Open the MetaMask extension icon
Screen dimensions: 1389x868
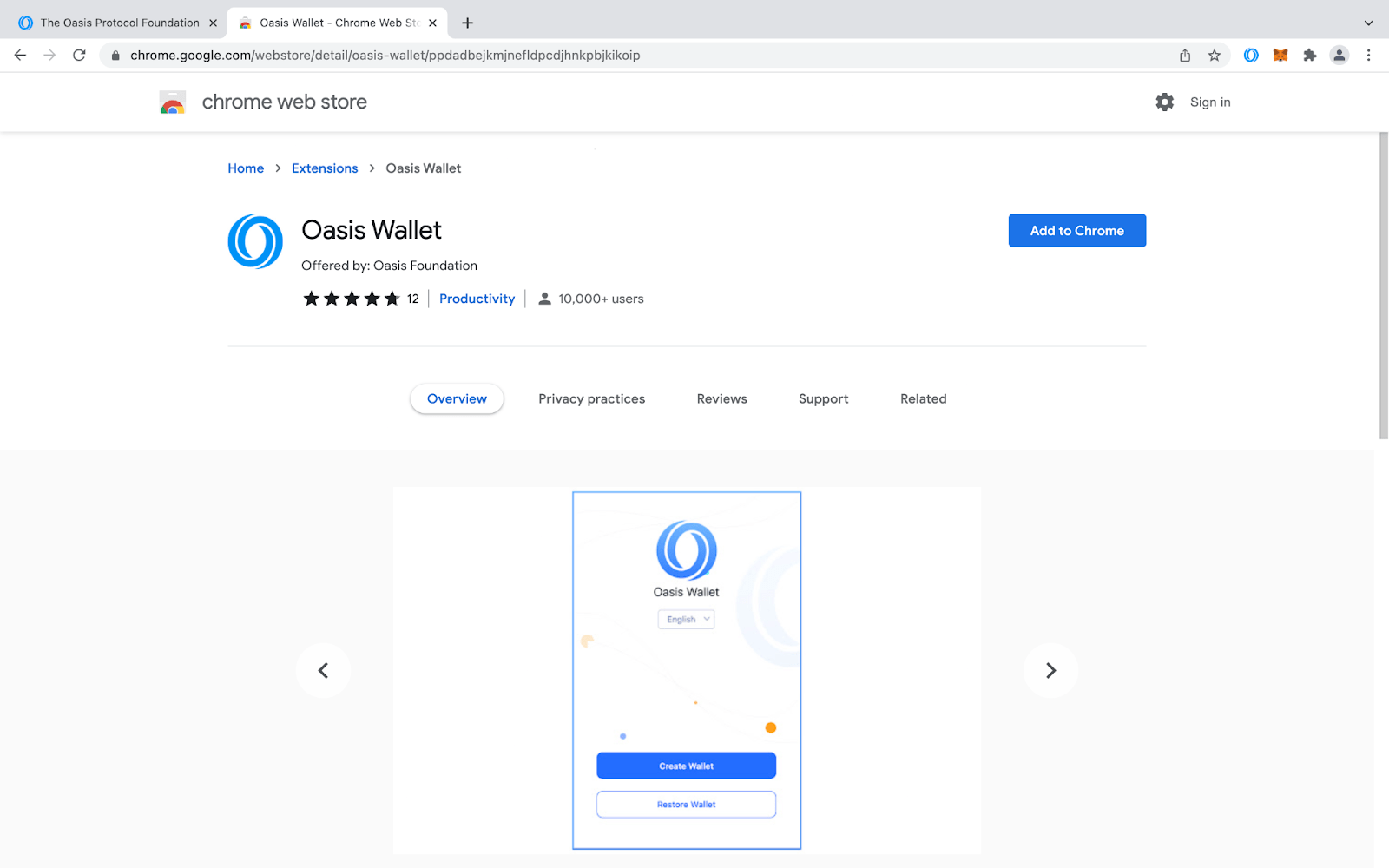pyautogui.click(x=1280, y=55)
